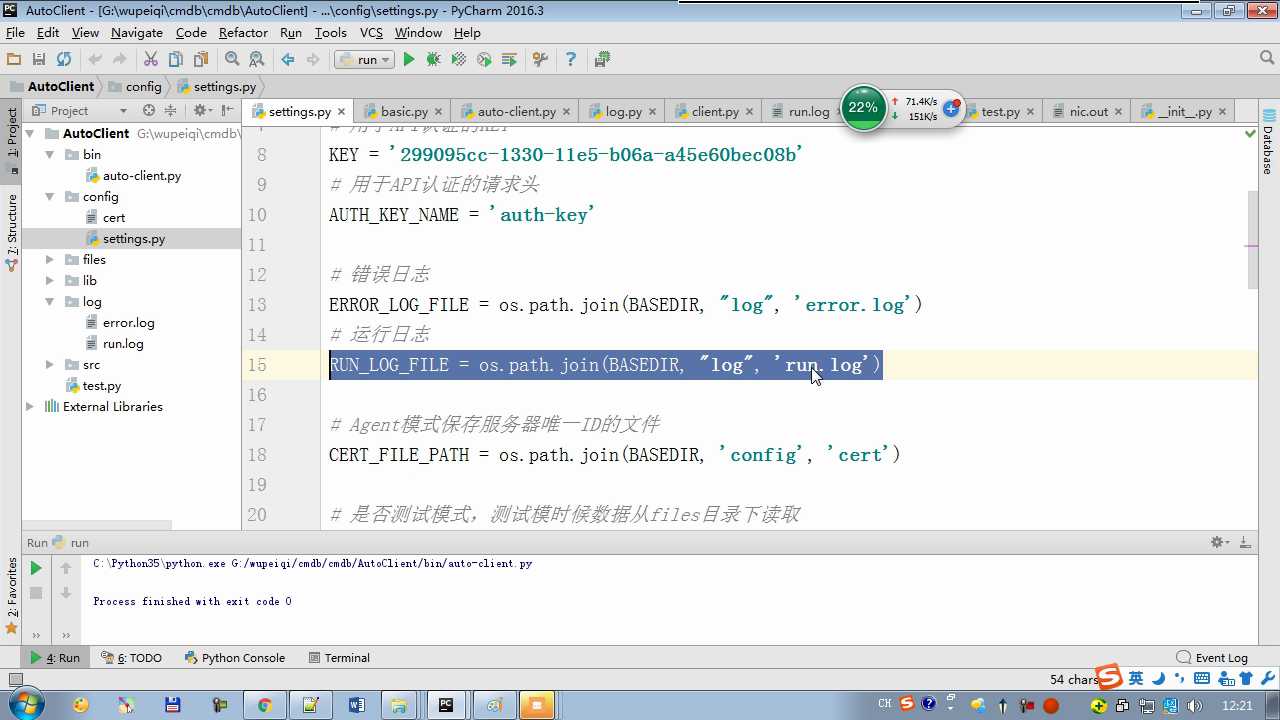
Task: Open the Event Log
Action: 1212,658
